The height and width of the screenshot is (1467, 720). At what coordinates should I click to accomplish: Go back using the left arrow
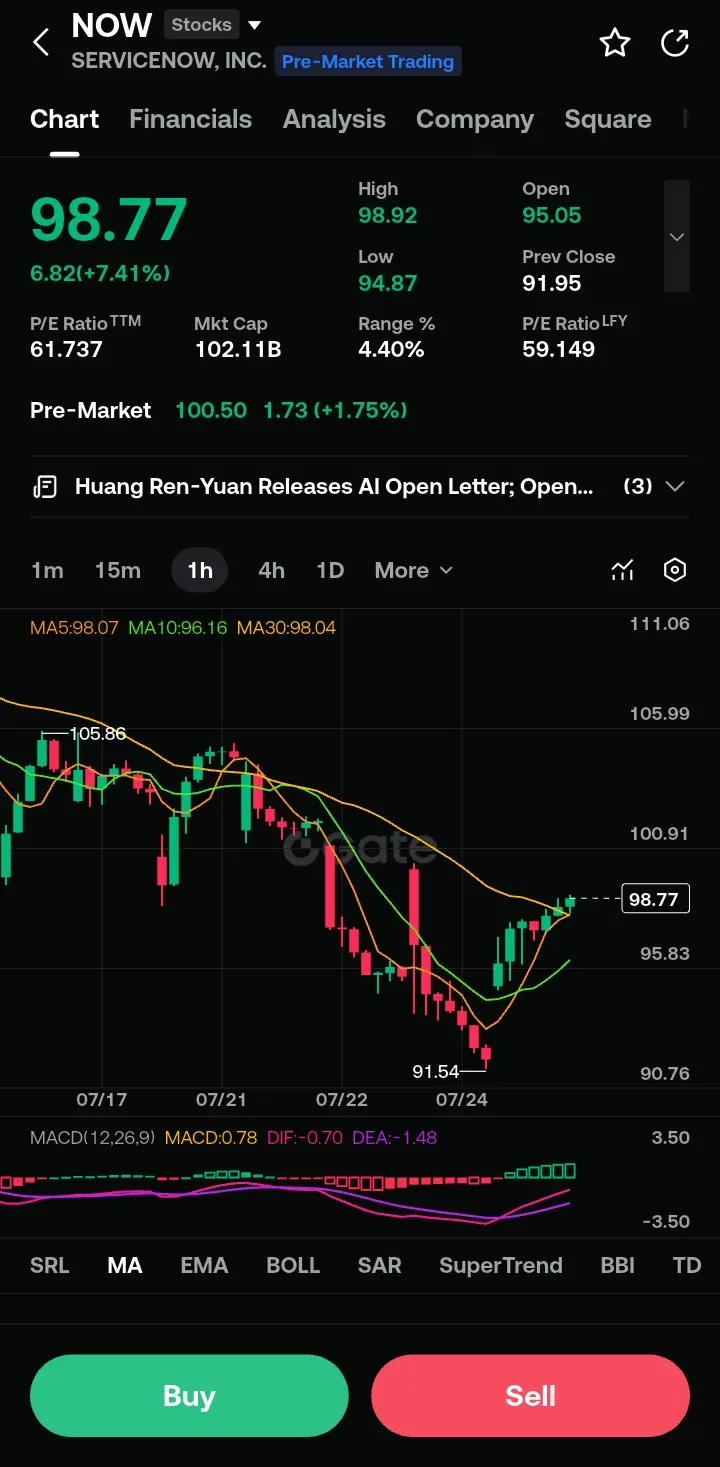point(41,42)
